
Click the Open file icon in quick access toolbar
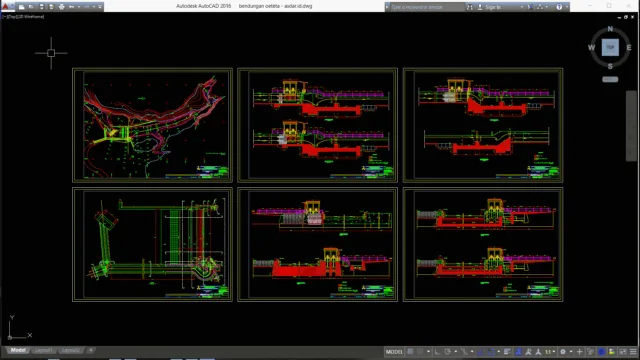pos(31,7)
